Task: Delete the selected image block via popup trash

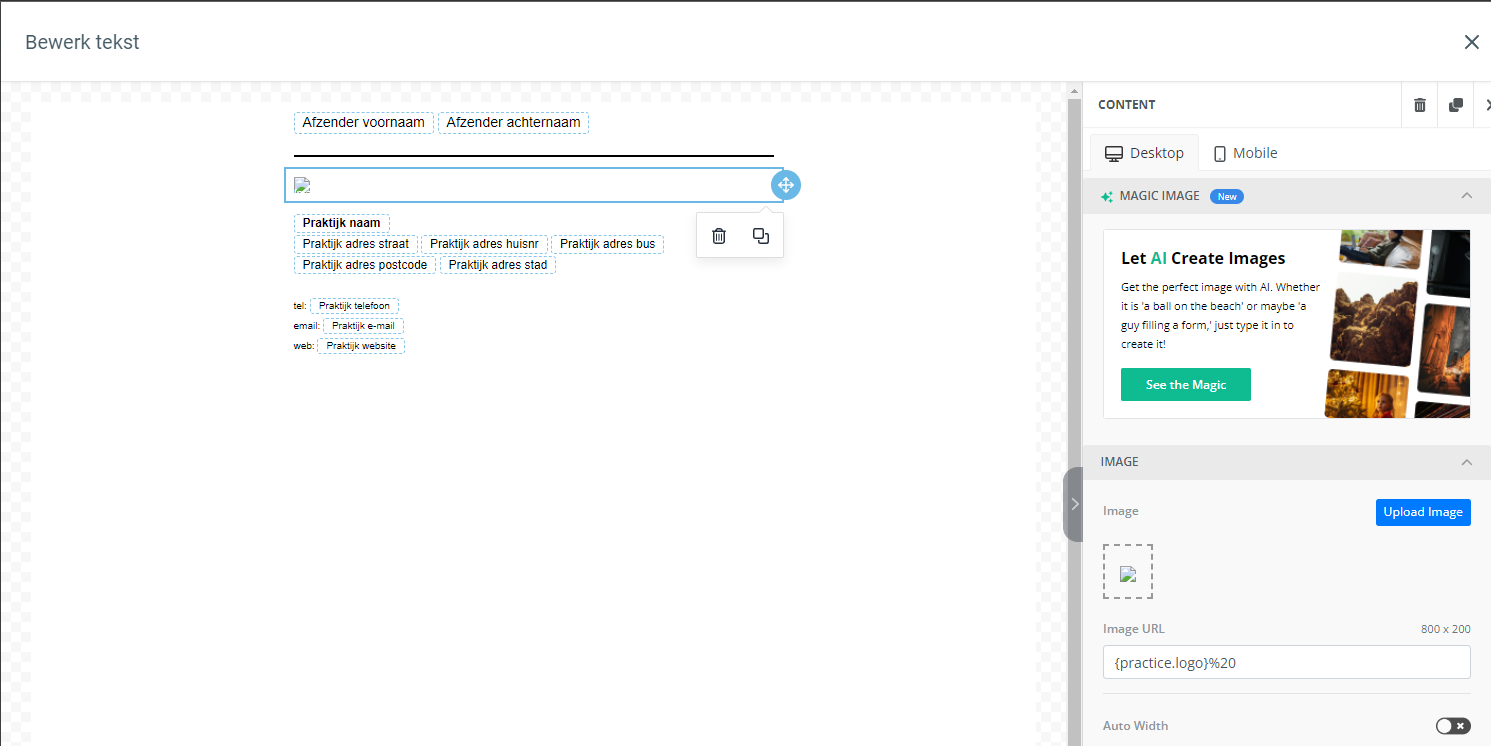Action: 719,236
